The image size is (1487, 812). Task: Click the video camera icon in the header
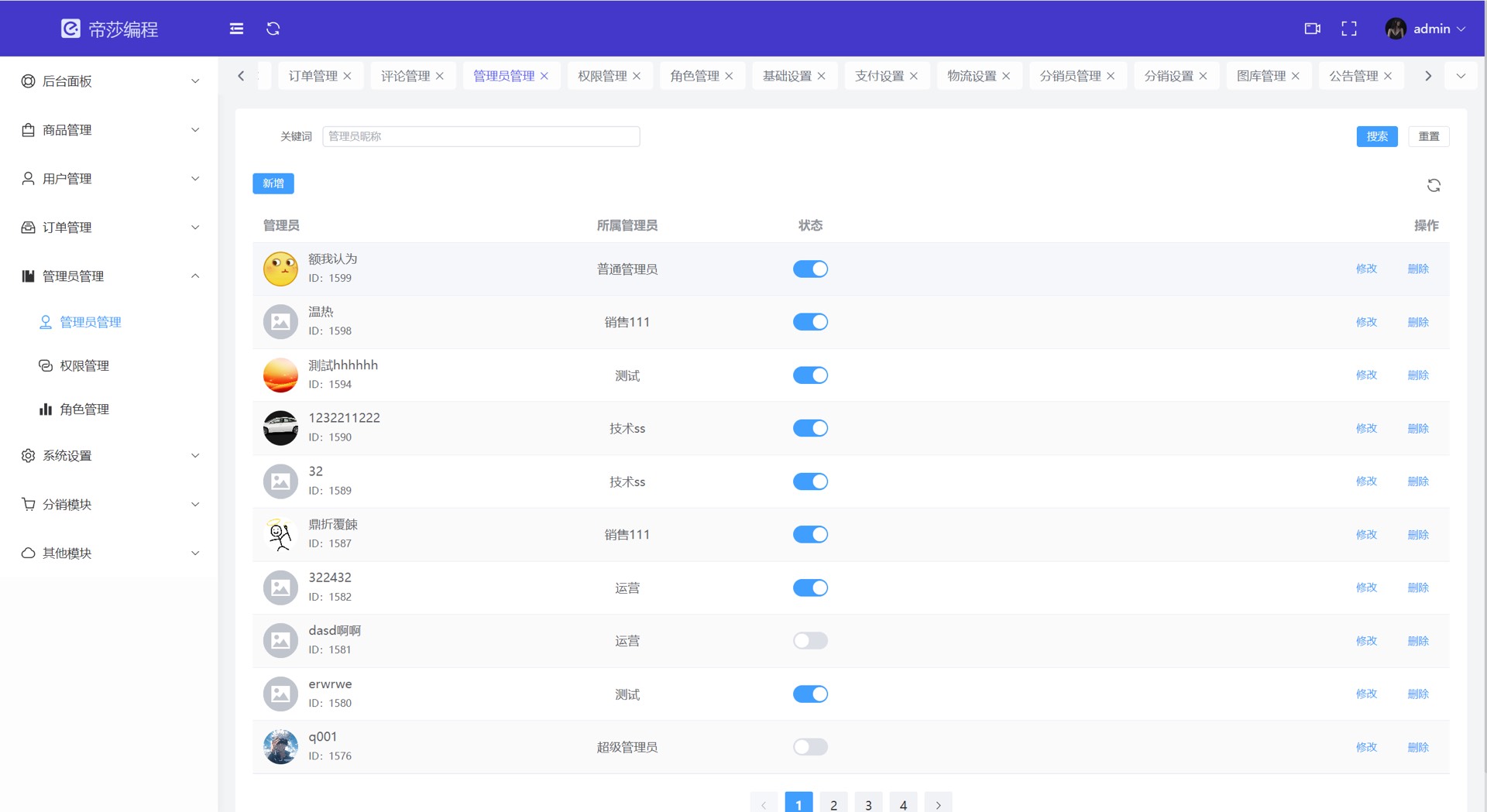pyautogui.click(x=1312, y=29)
